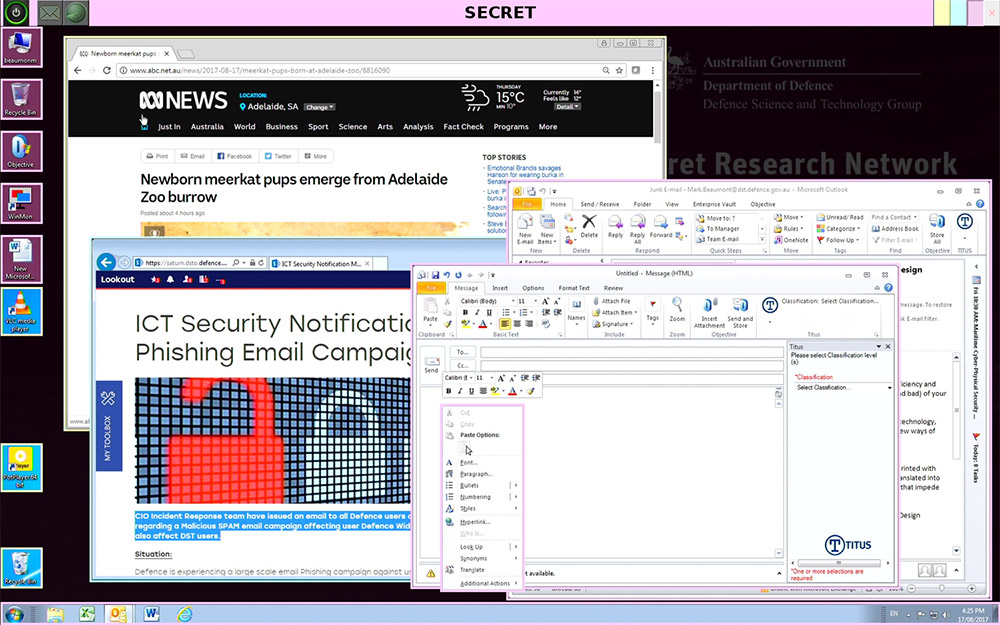Click Undo arrow in message quick access toolbar
This screenshot has width=1000, height=625.
pyautogui.click(x=446, y=275)
